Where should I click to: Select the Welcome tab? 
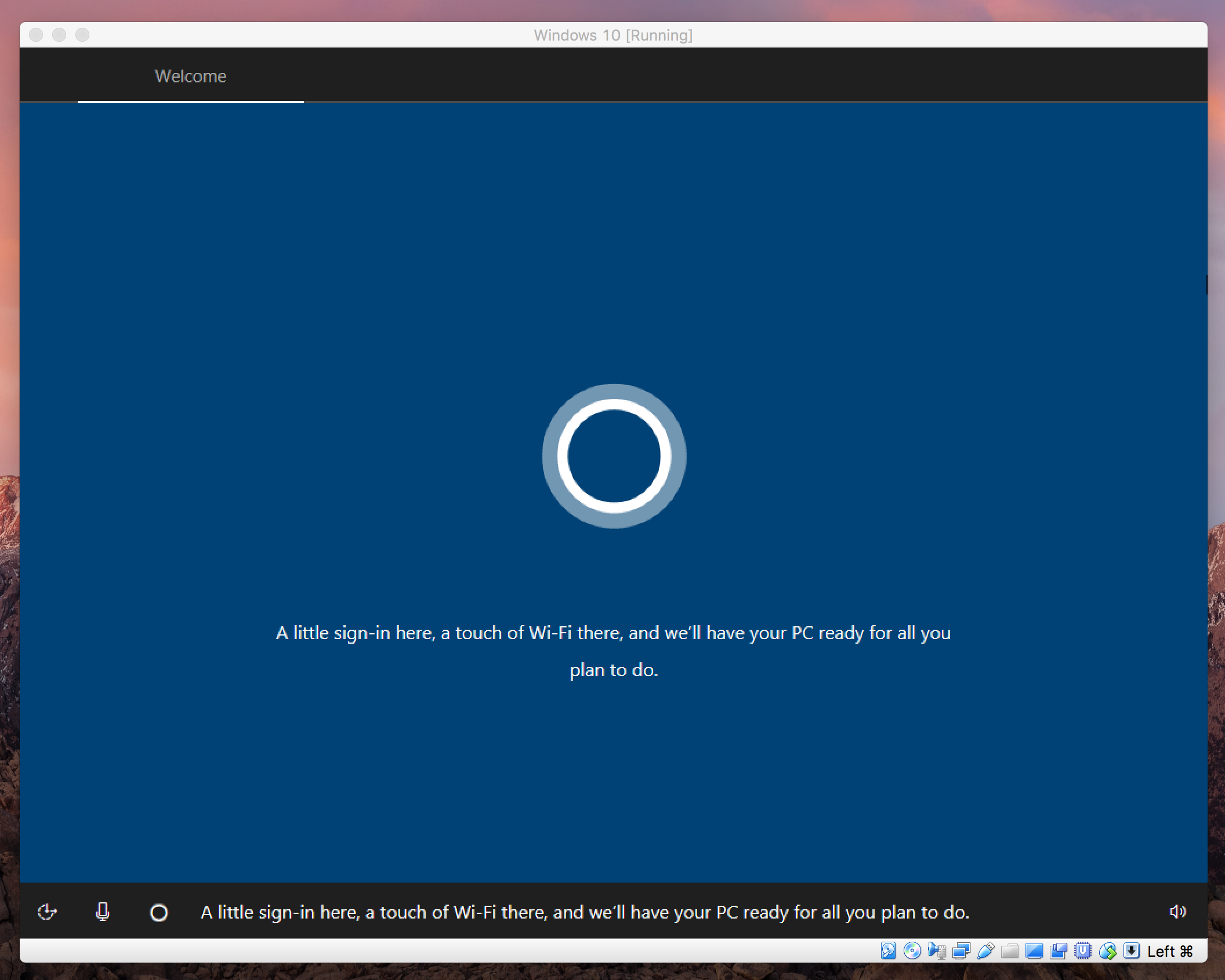pos(190,77)
